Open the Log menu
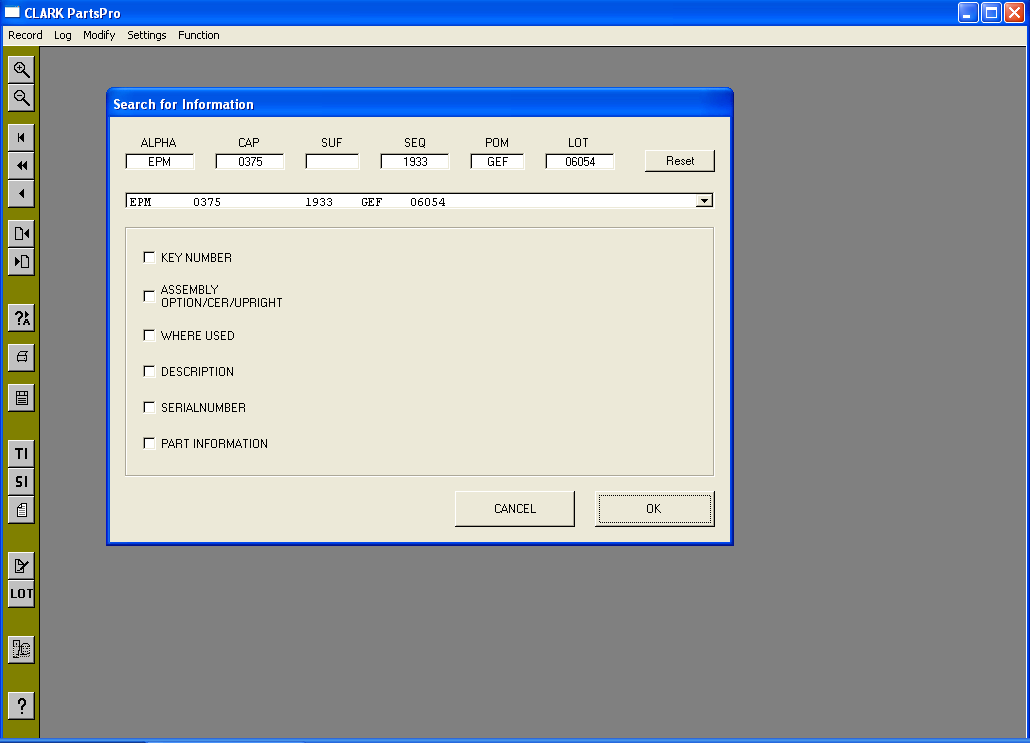 62,35
